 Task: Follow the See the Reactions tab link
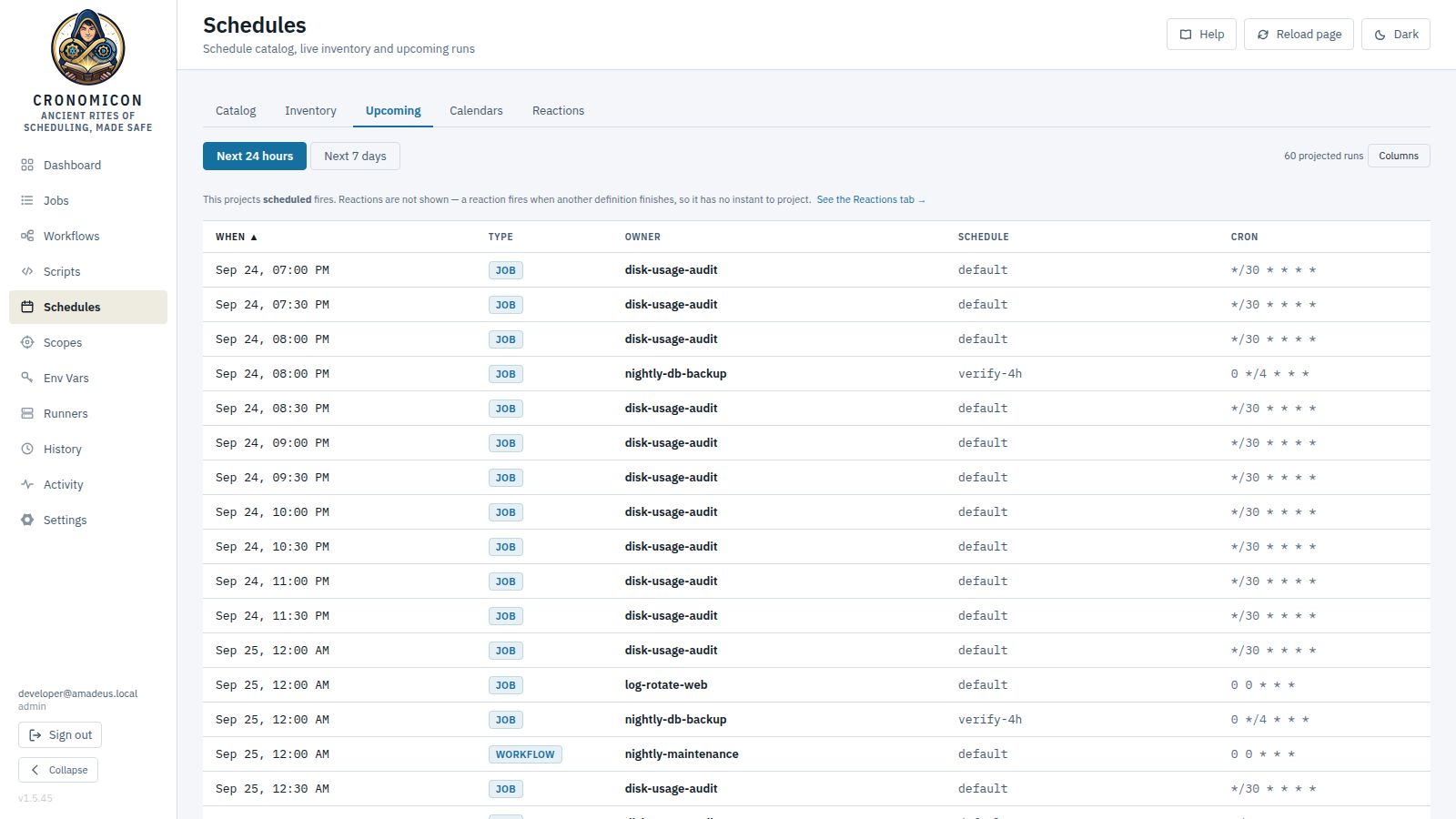point(871,200)
